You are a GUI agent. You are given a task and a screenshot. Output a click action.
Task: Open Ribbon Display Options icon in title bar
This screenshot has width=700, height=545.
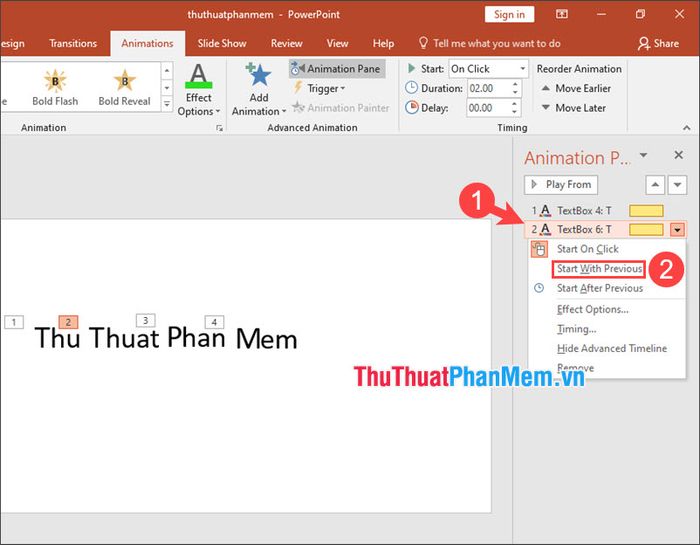click(x=562, y=14)
